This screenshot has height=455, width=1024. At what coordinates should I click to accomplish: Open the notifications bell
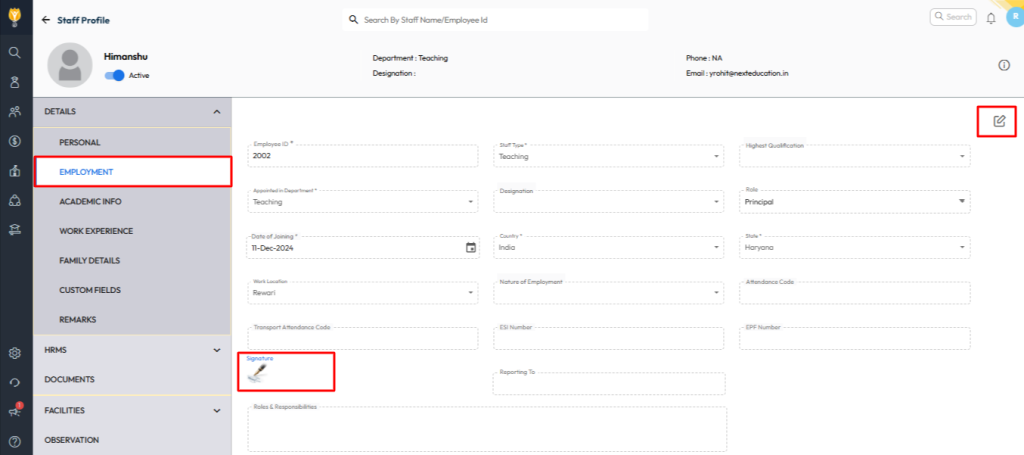[x=991, y=18]
